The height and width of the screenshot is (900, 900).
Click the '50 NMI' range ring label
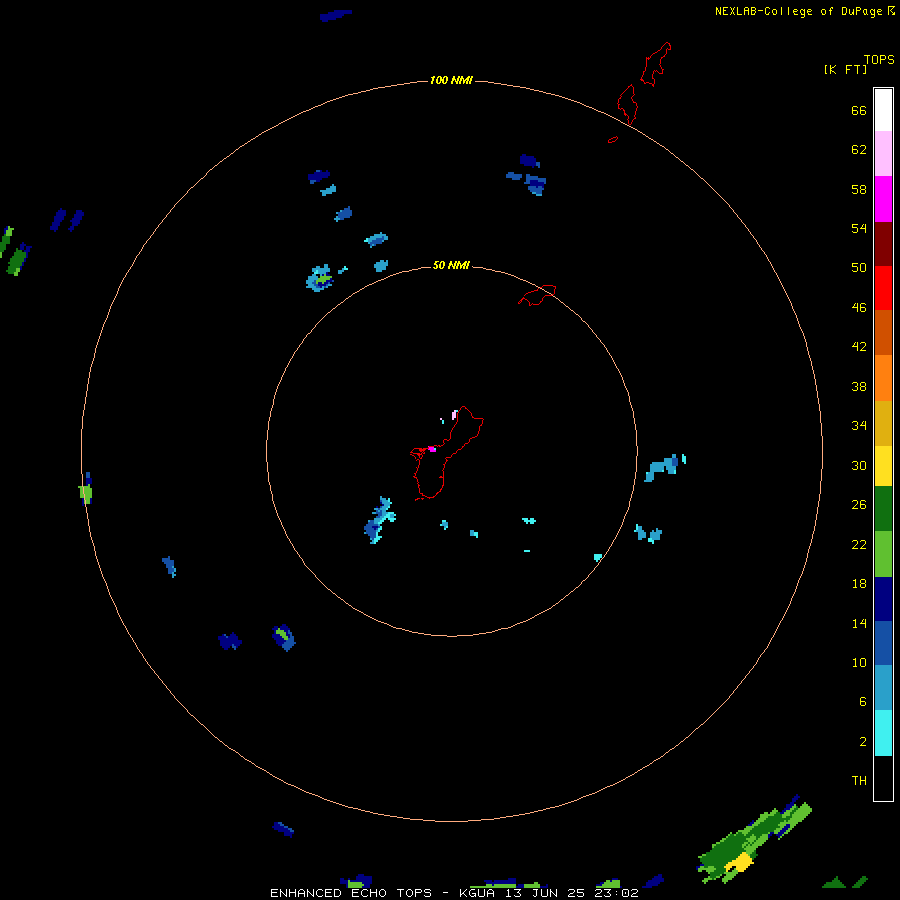451,265
